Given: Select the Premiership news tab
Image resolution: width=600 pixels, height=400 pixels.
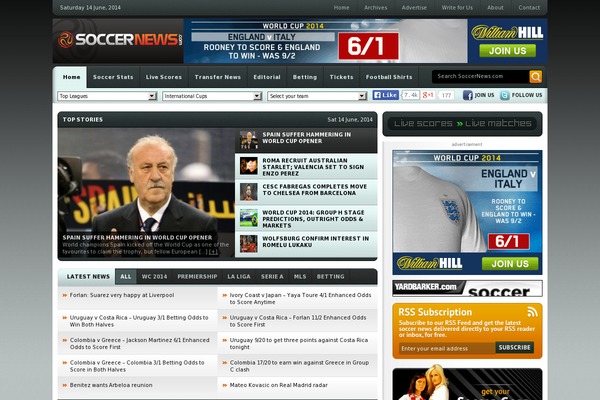Looking at the screenshot, I should pyautogui.click(x=197, y=276).
